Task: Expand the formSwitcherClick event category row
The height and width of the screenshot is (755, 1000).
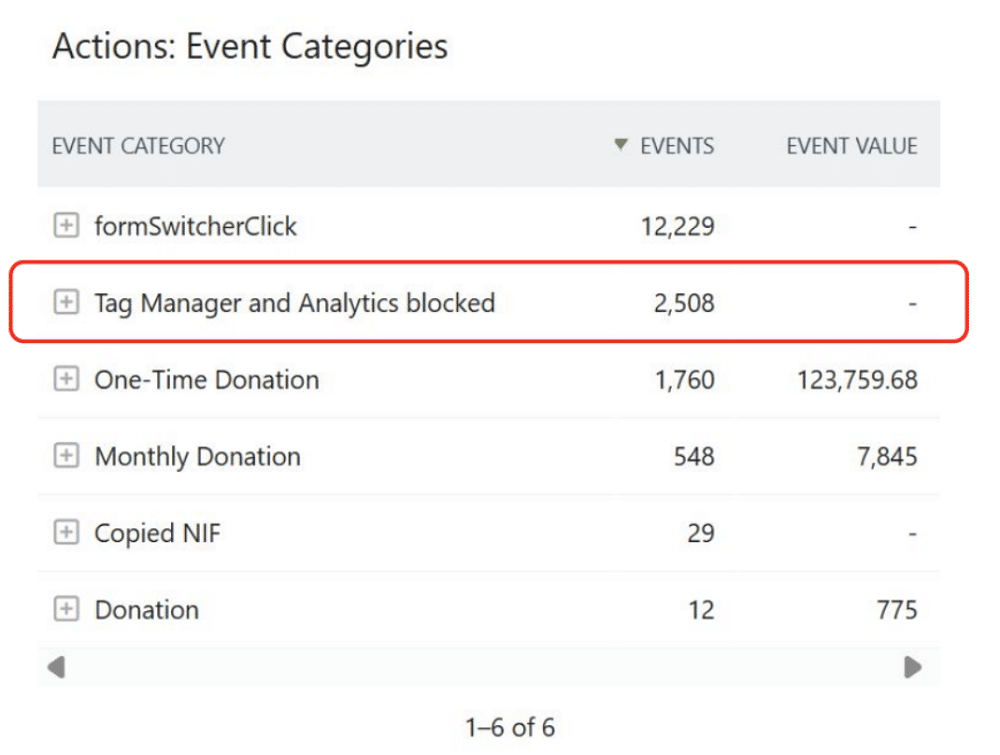Action: coord(66,226)
